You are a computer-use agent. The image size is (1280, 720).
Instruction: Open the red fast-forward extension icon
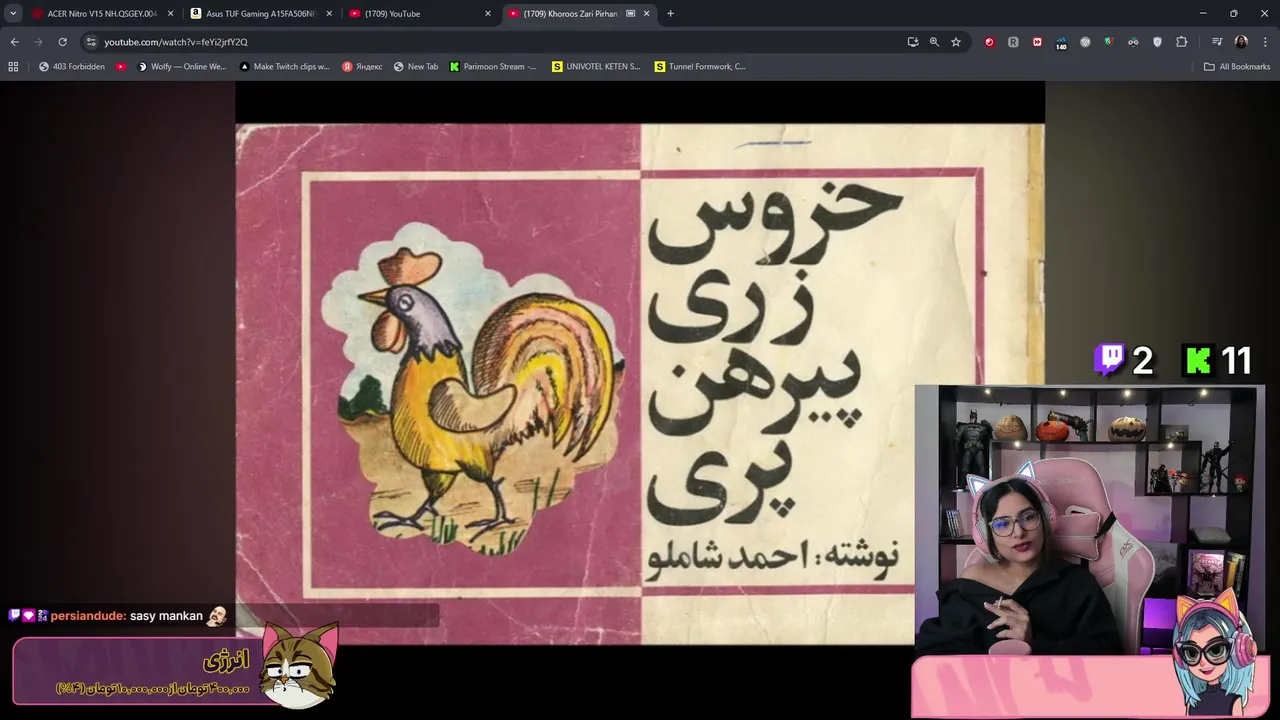(x=1037, y=42)
